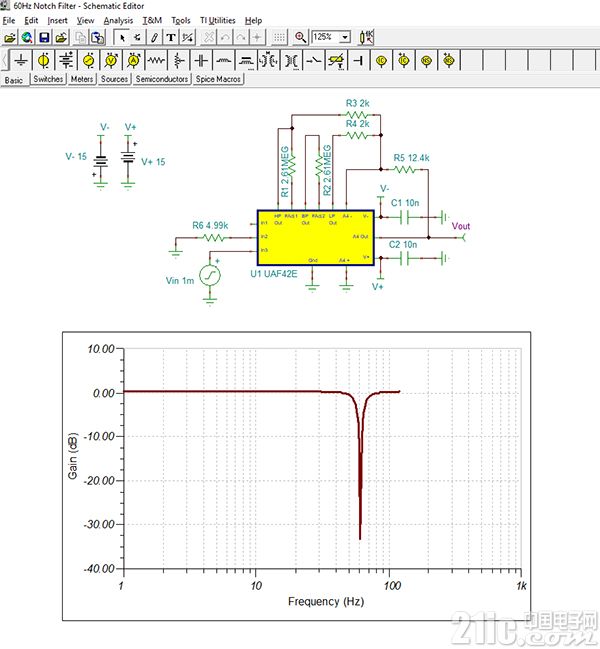Click the zoom magnifier icon
This screenshot has height=649, width=600.
pos(300,38)
